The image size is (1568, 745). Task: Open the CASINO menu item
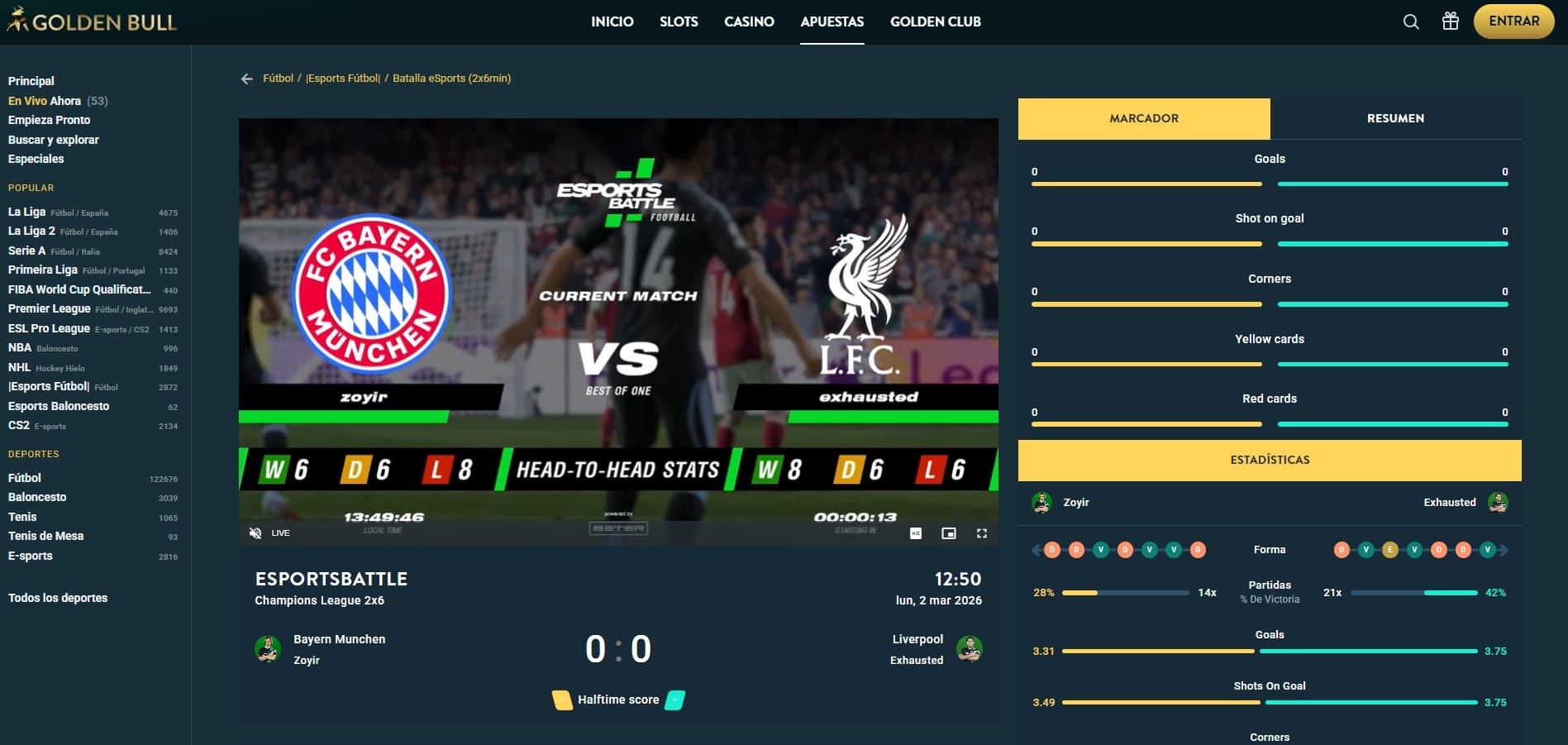[x=749, y=21]
